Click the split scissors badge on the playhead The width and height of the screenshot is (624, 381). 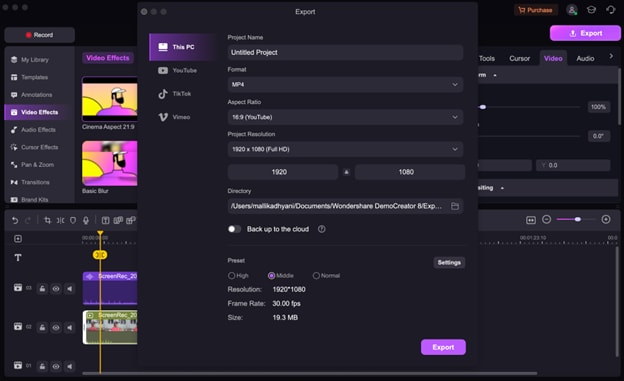pos(100,255)
